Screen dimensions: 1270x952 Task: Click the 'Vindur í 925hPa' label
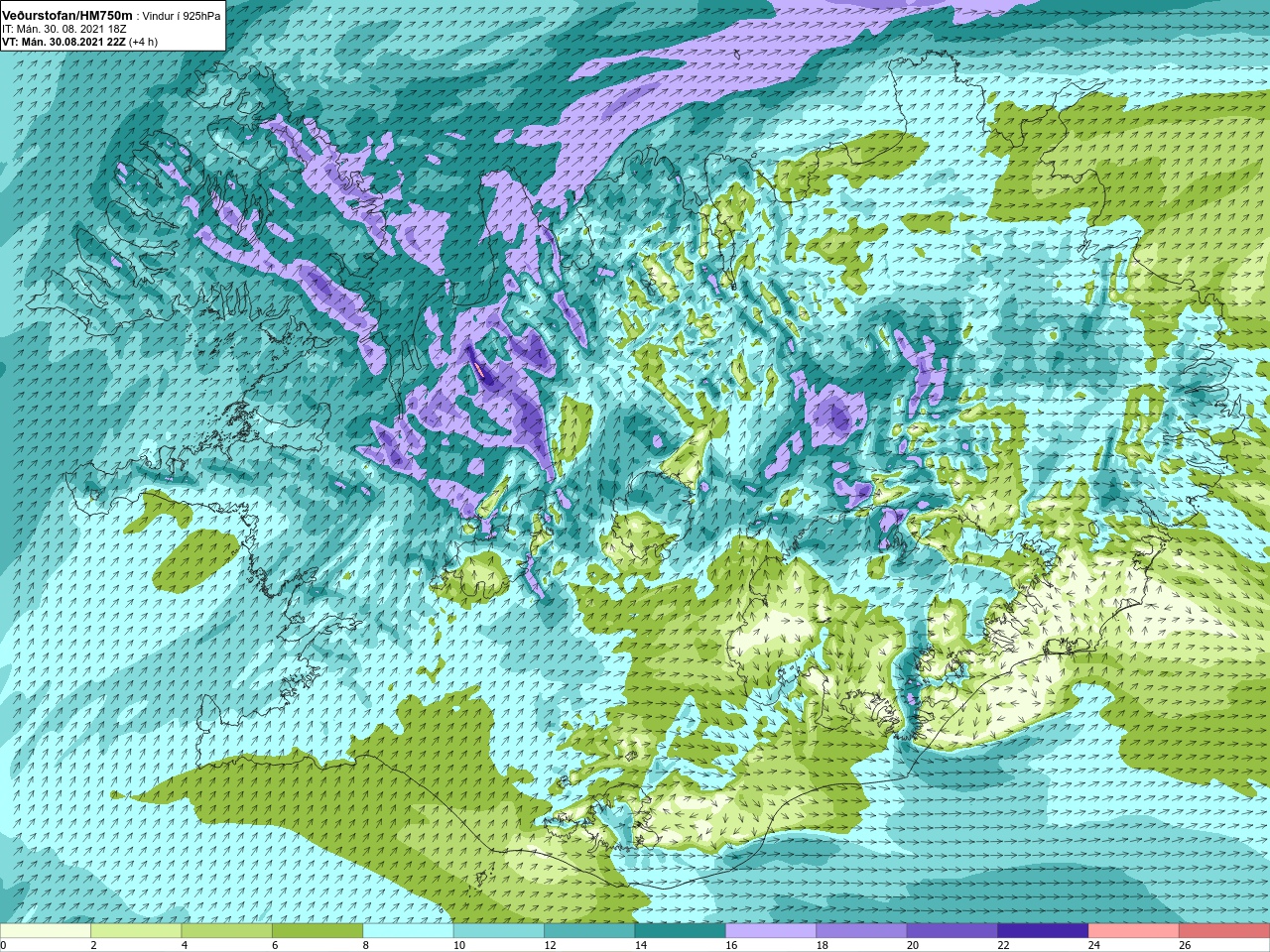point(182,17)
